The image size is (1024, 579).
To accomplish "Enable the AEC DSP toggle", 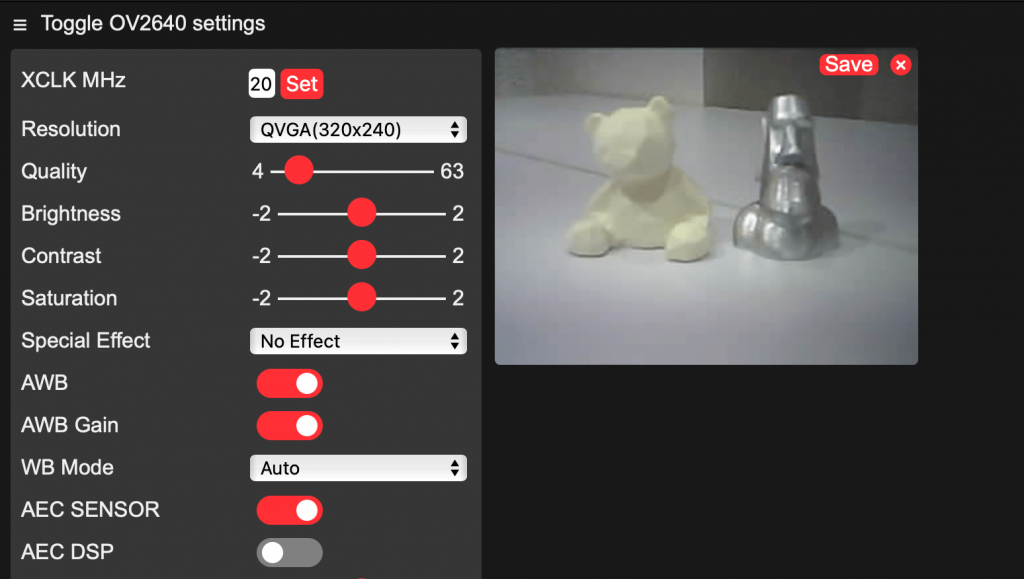I will coord(289,553).
